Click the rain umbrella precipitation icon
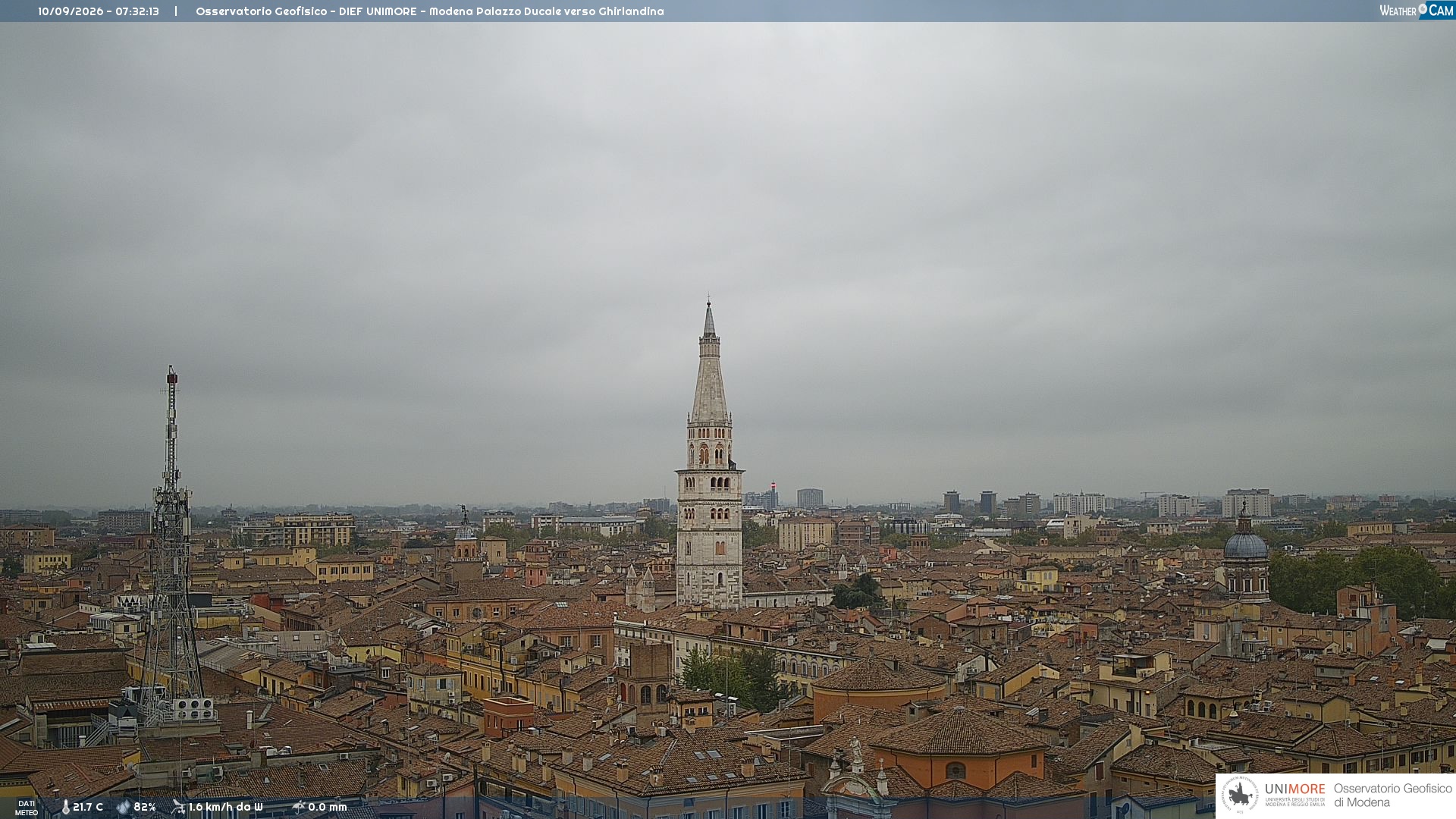Viewport: 1456px width, 819px height. [298, 807]
